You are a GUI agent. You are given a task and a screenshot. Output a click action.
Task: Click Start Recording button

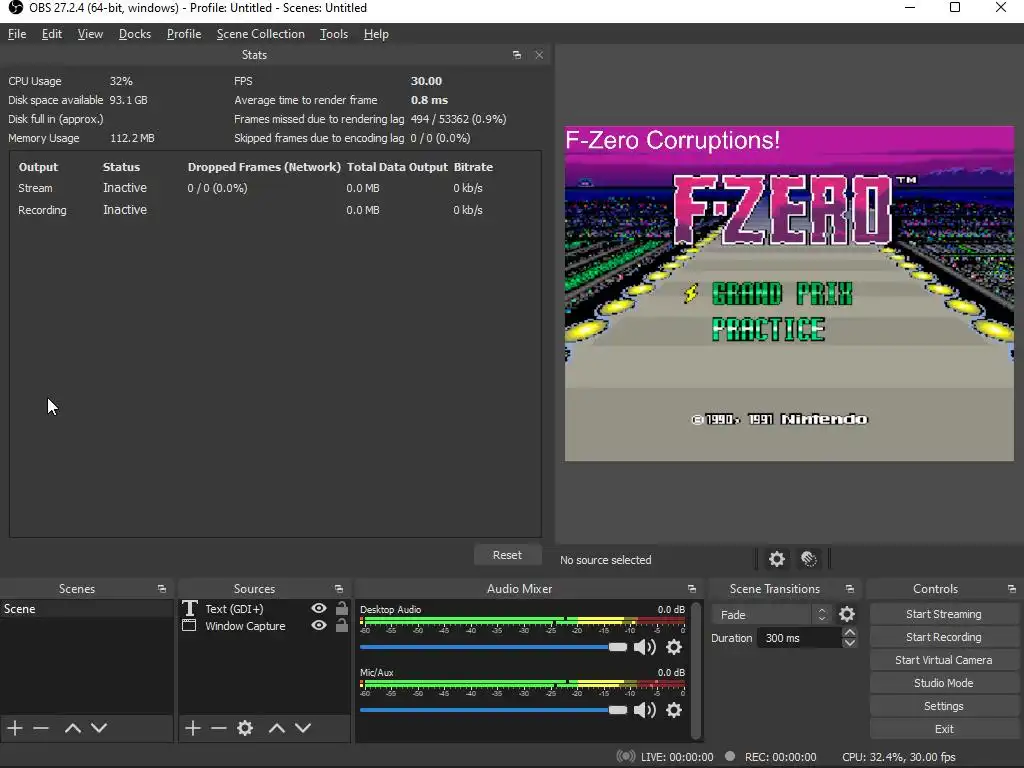(944, 637)
